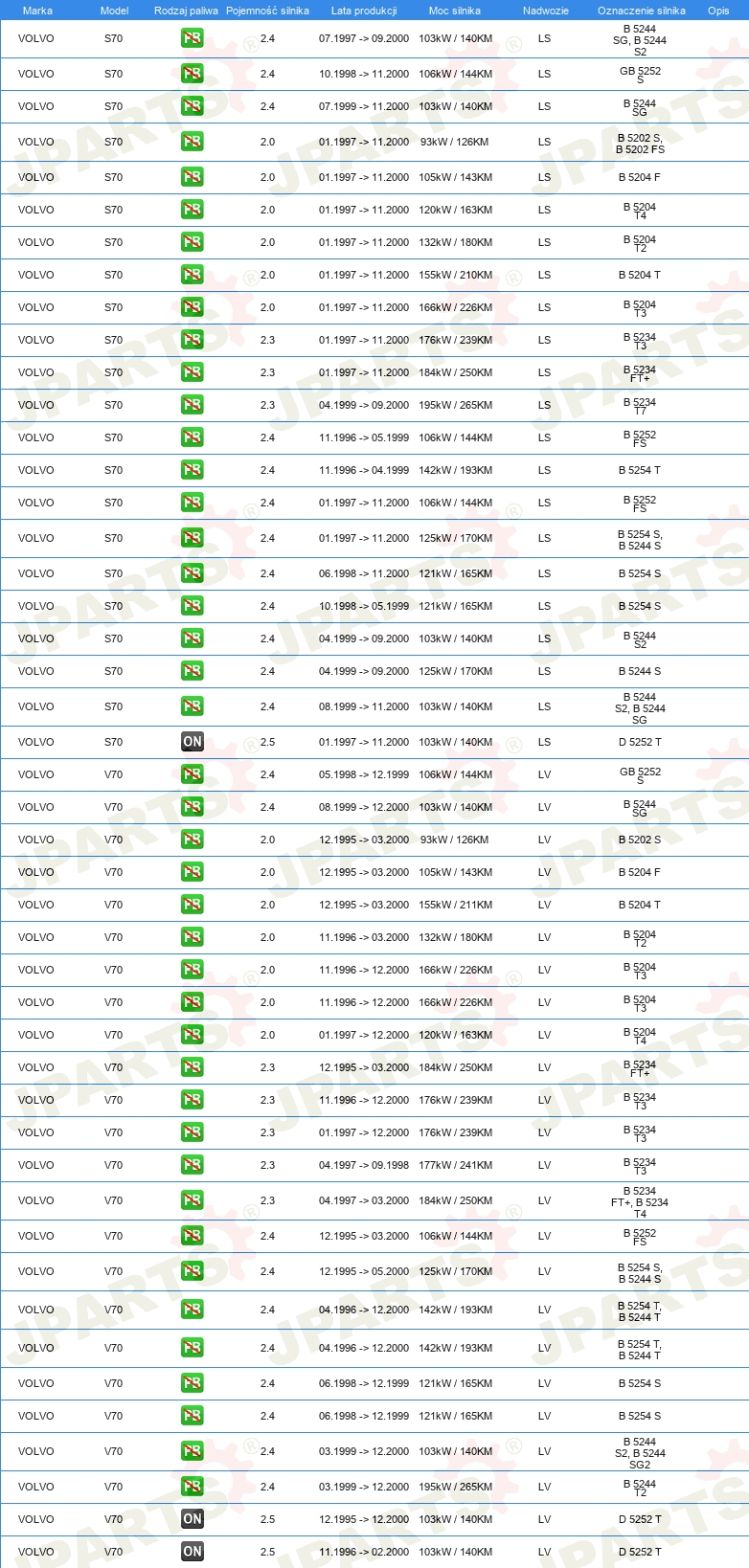Viewport: 749px width, 1568px height.
Task: Click petrol icon in S70 176kW / 239KM row
Action: 193,340
